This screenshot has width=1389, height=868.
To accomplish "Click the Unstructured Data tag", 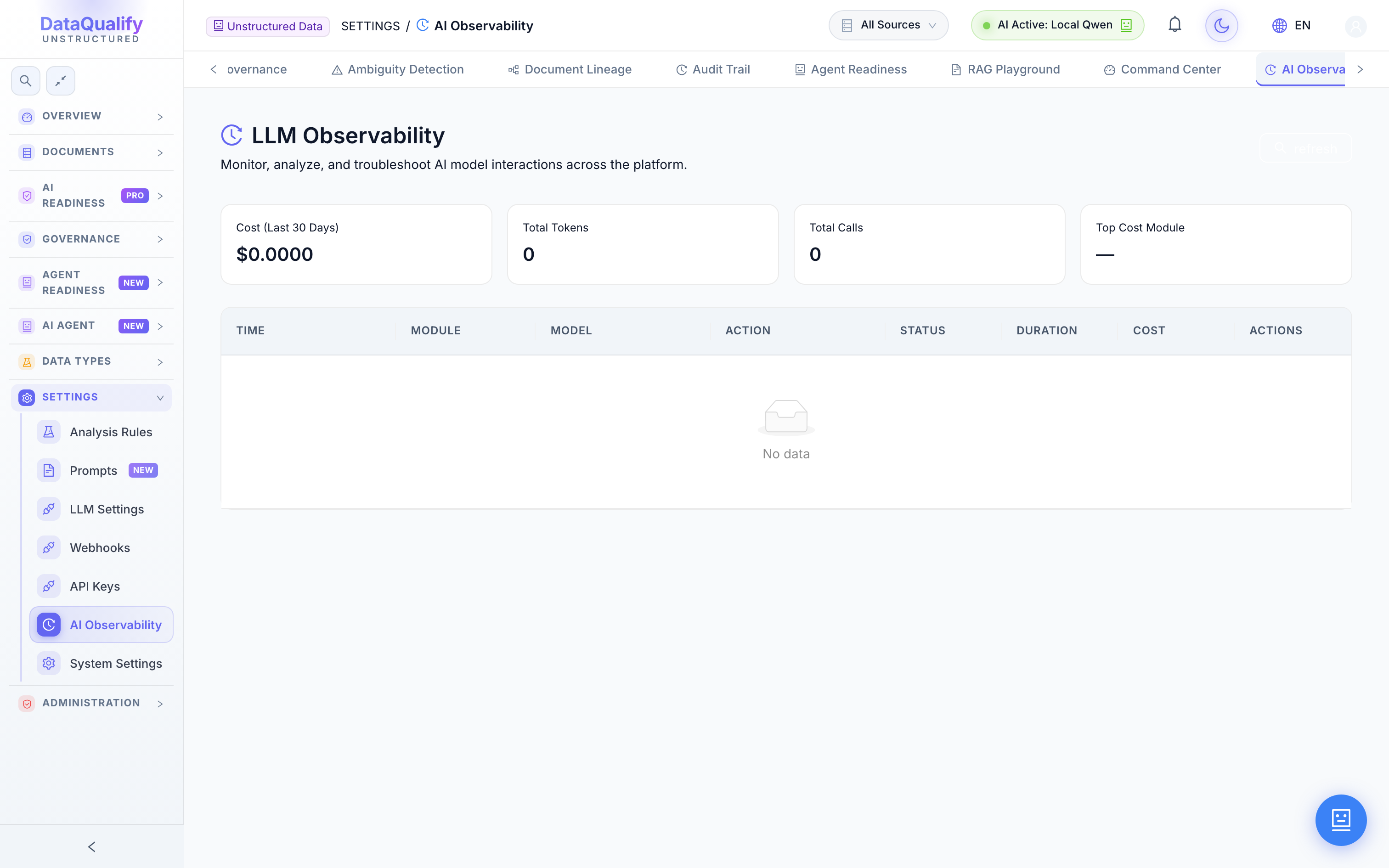I will click(x=267, y=27).
